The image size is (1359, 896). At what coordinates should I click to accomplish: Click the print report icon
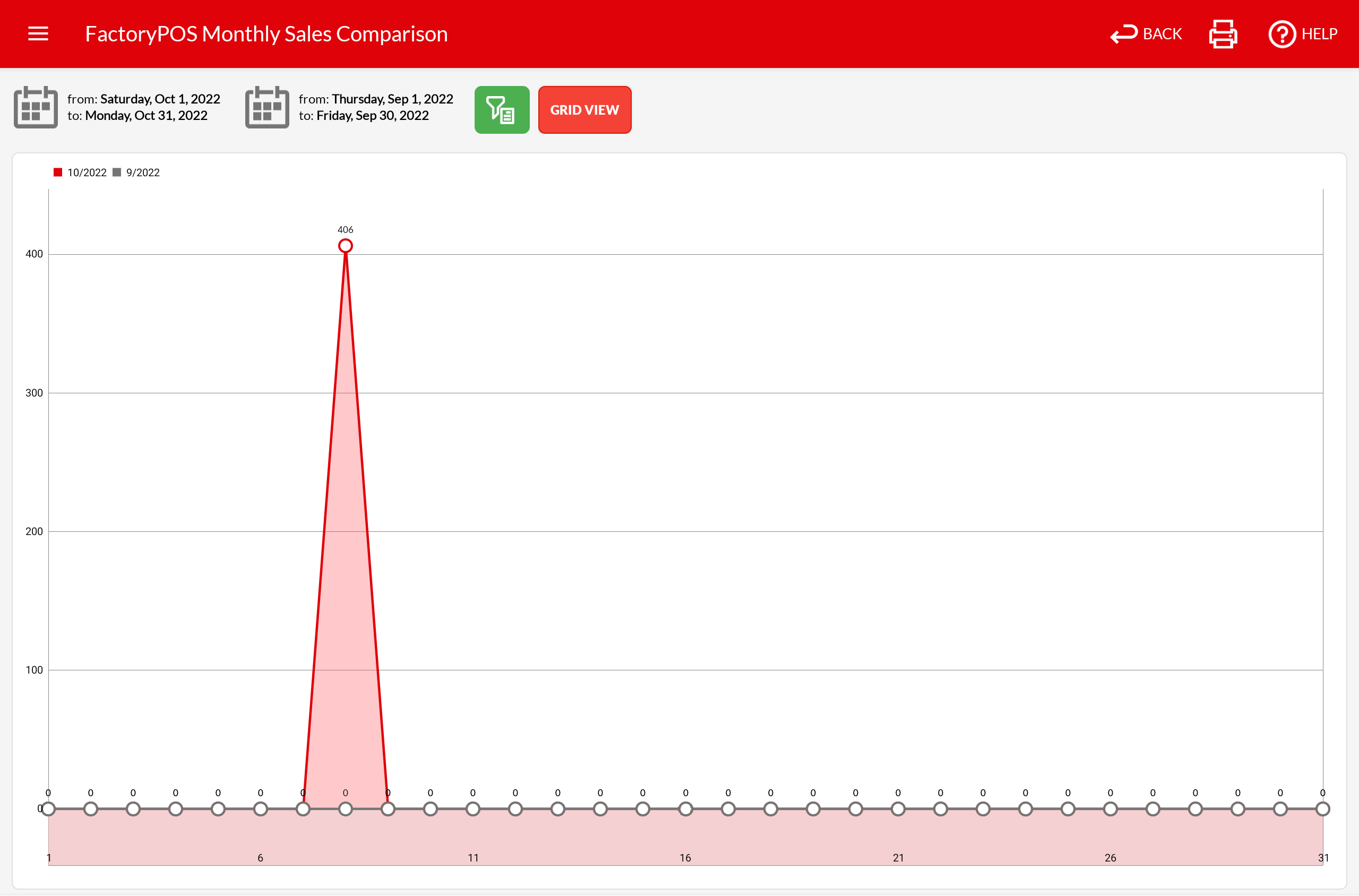click(1223, 35)
